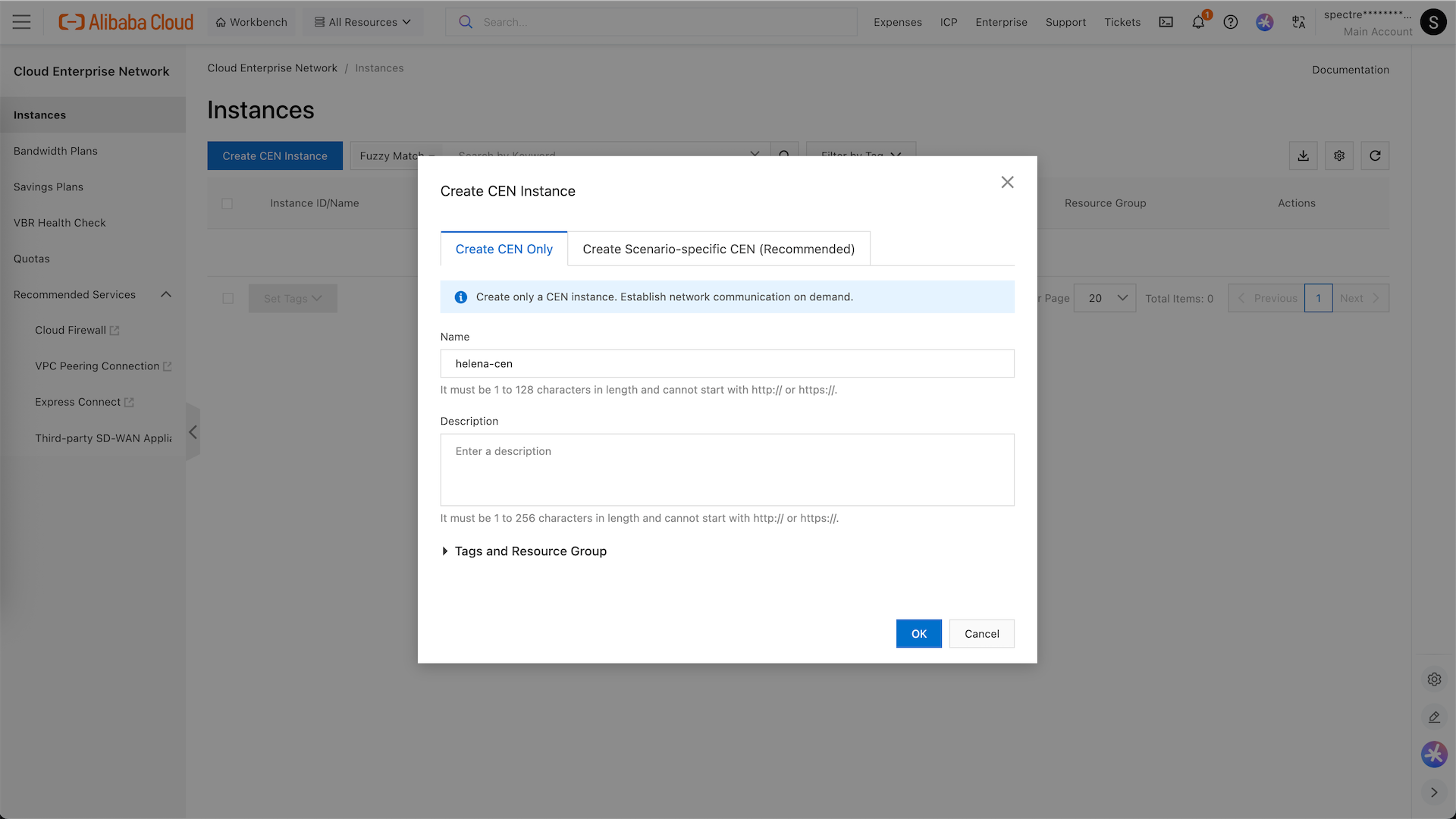1456x819 pixels.
Task: Toggle the select-all checkbox in table header
Action: click(227, 203)
